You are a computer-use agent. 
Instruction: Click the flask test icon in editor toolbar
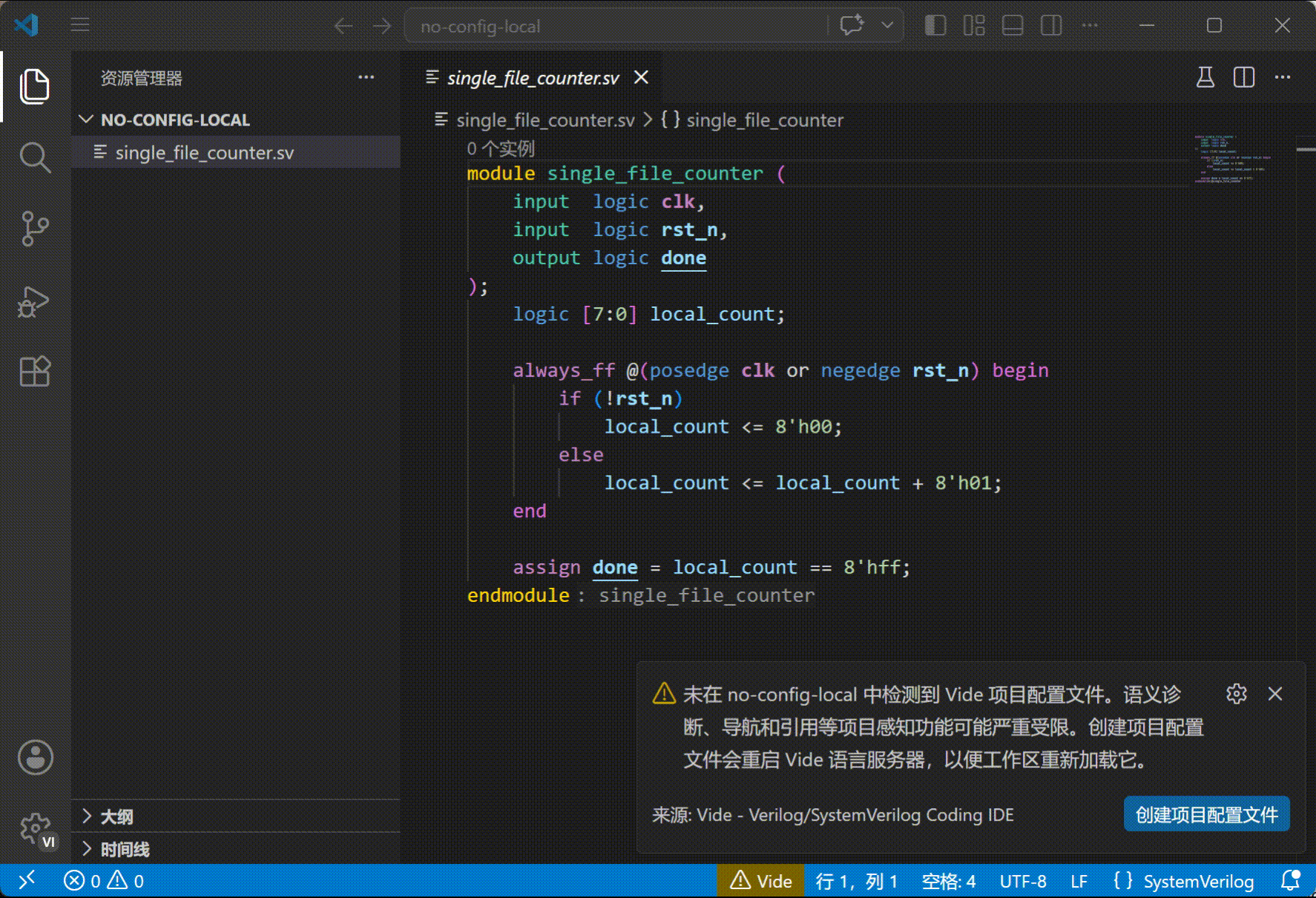[1205, 77]
